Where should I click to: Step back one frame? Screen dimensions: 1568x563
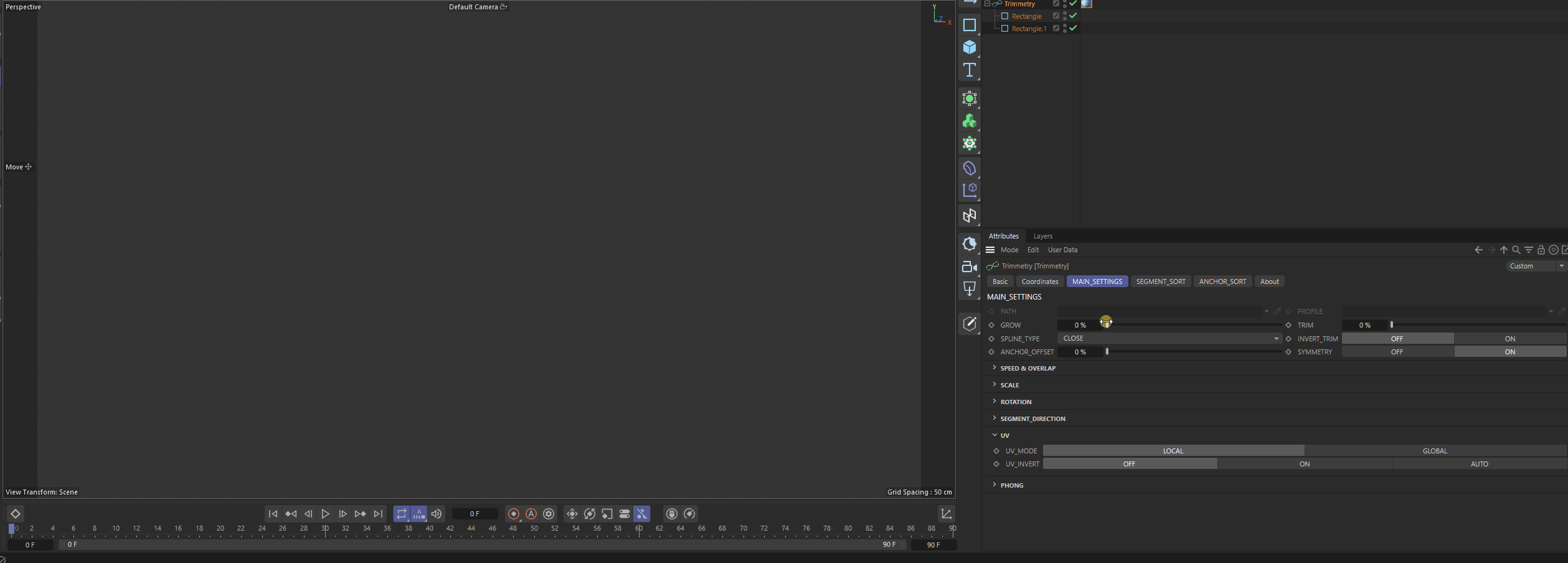308,514
